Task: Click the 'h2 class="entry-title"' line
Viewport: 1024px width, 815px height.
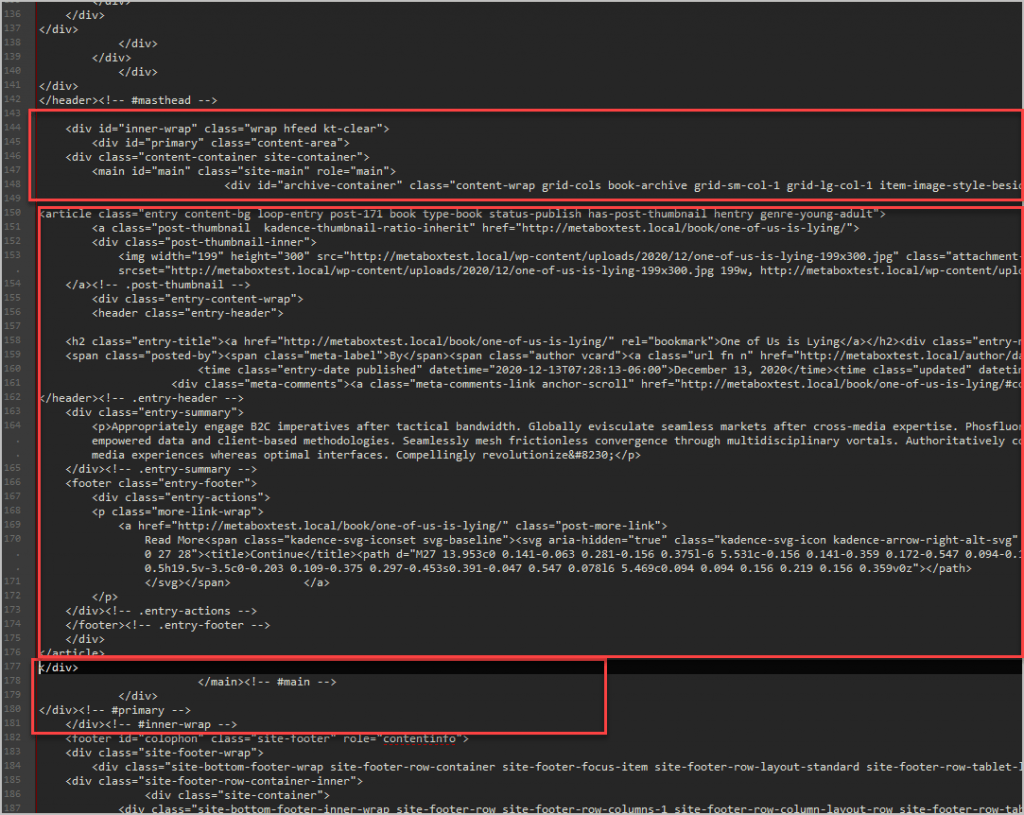Action: (x=544, y=342)
